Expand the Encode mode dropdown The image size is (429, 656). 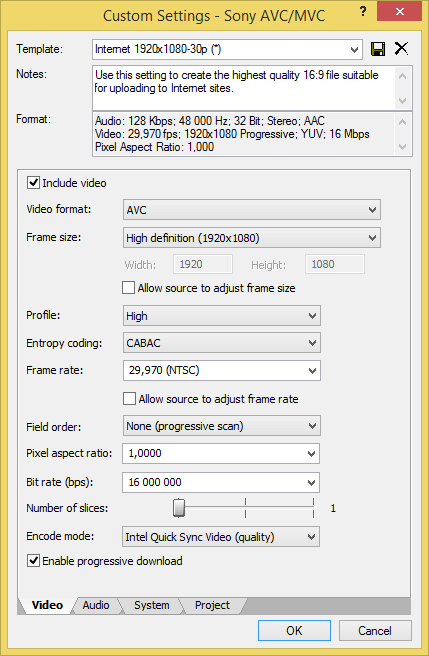tap(221, 537)
